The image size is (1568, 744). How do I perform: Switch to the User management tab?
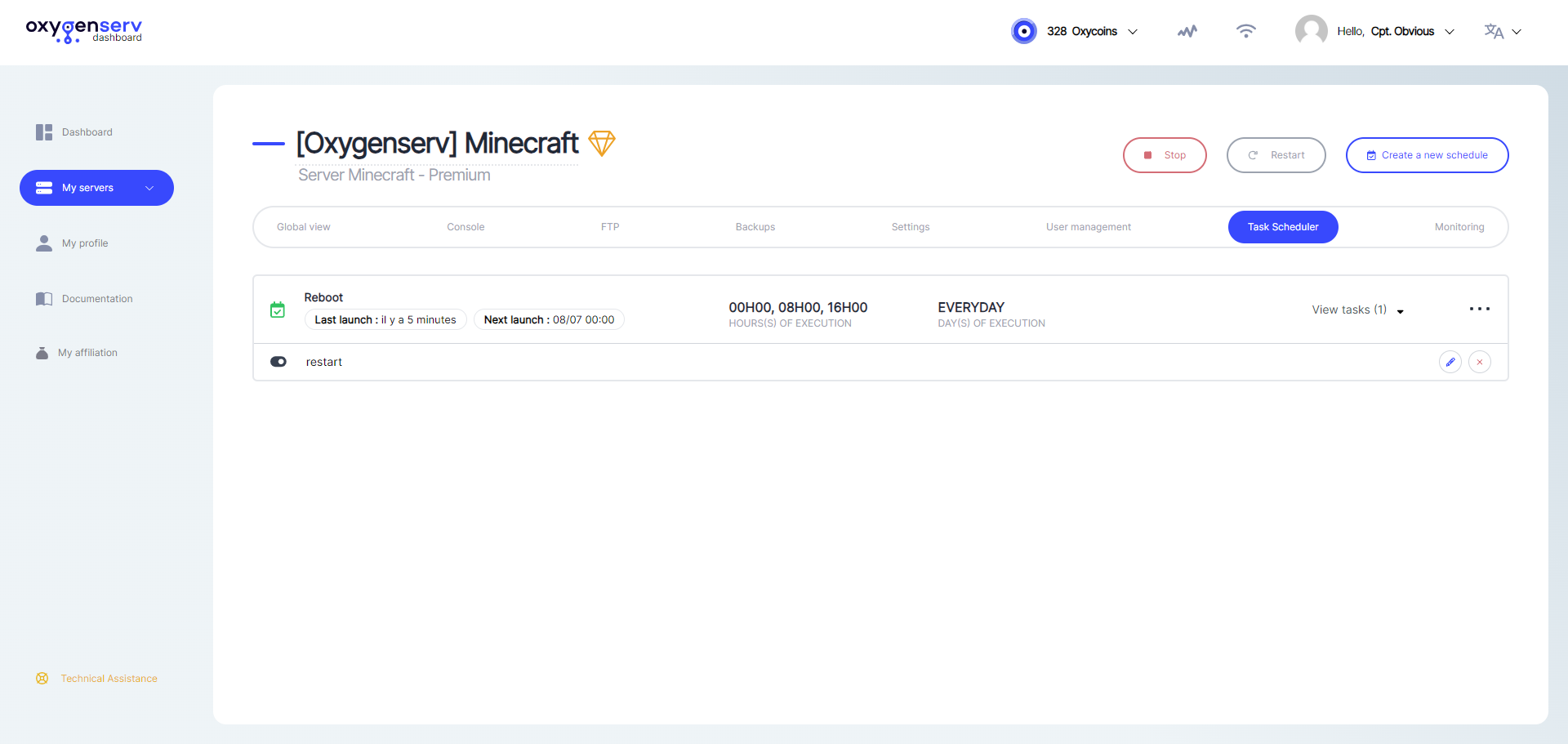point(1089,227)
